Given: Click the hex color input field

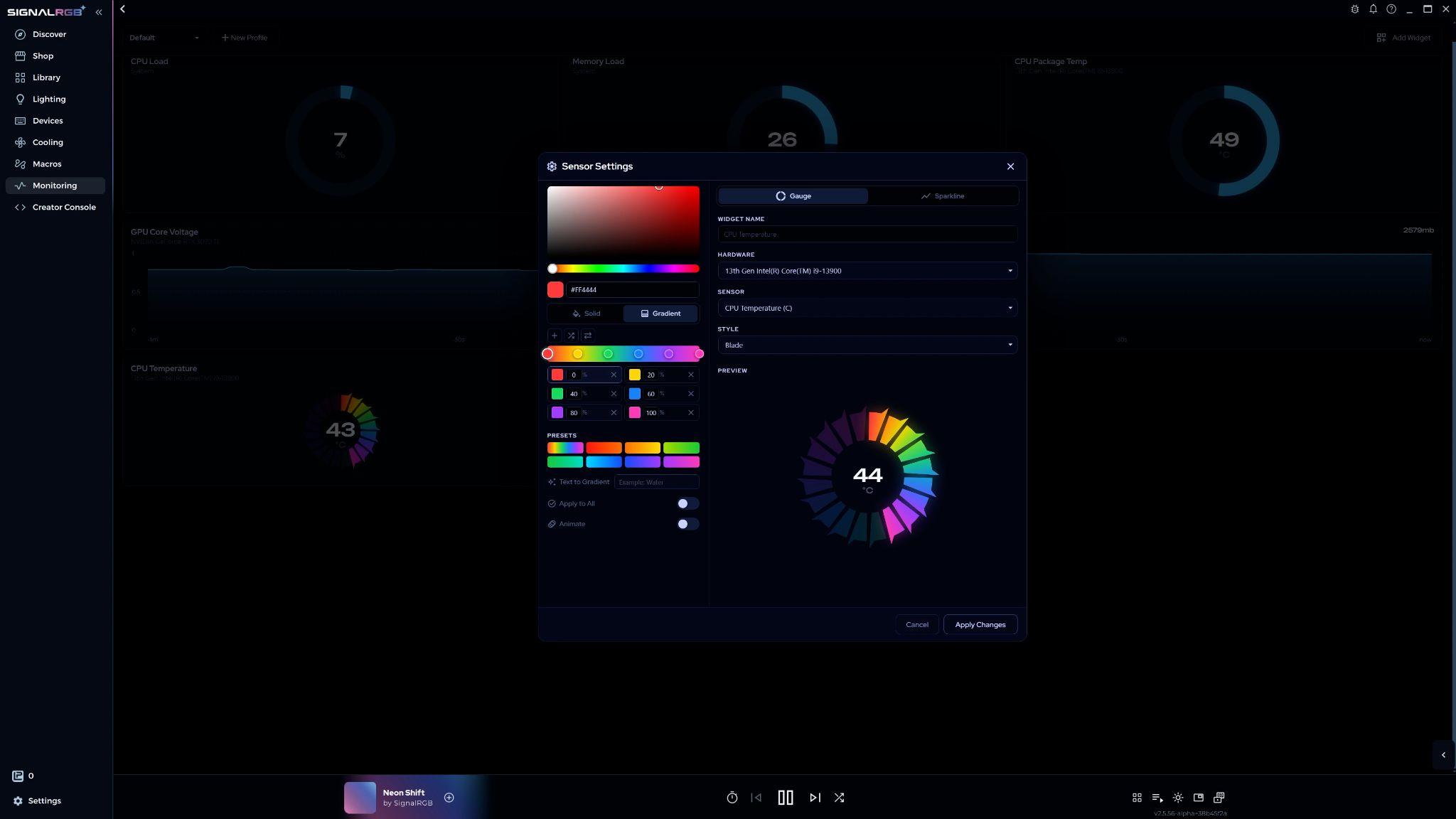Looking at the screenshot, I should [633, 290].
